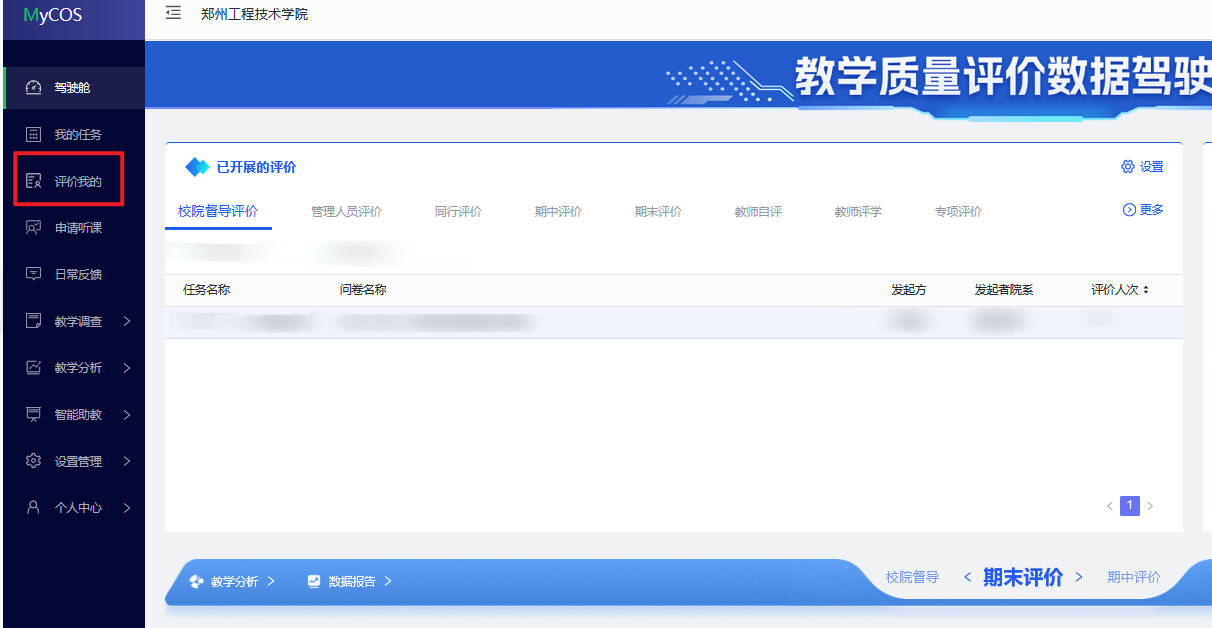Click the settings gear icon beside 设置

1128,167
